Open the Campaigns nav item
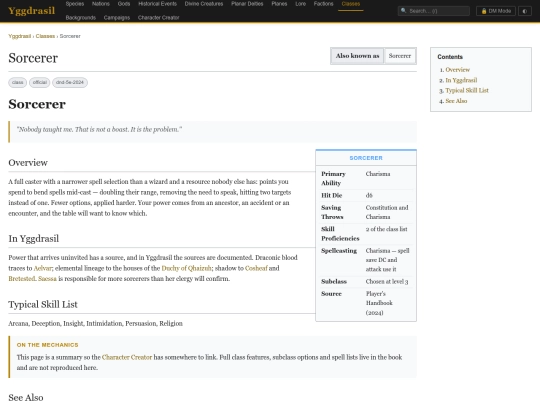The width and height of the screenshot is (540, 405). [117, 18]
